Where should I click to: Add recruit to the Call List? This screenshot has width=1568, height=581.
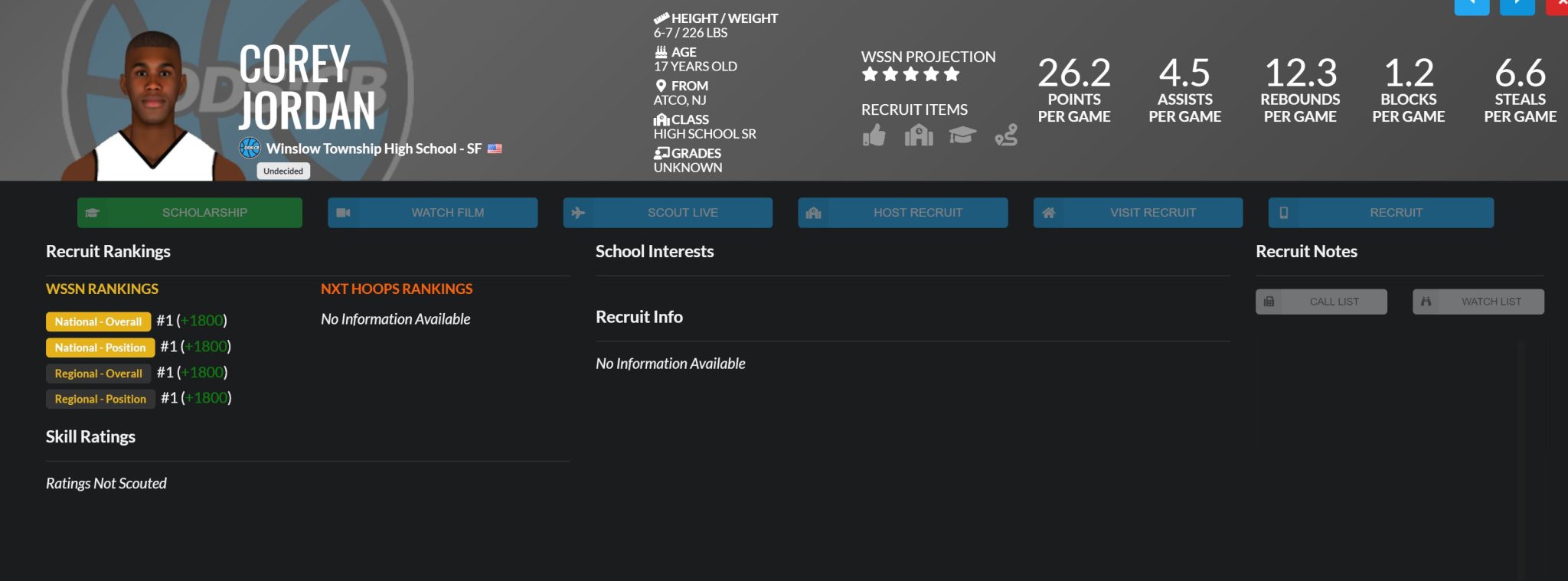click(1321, 302)
